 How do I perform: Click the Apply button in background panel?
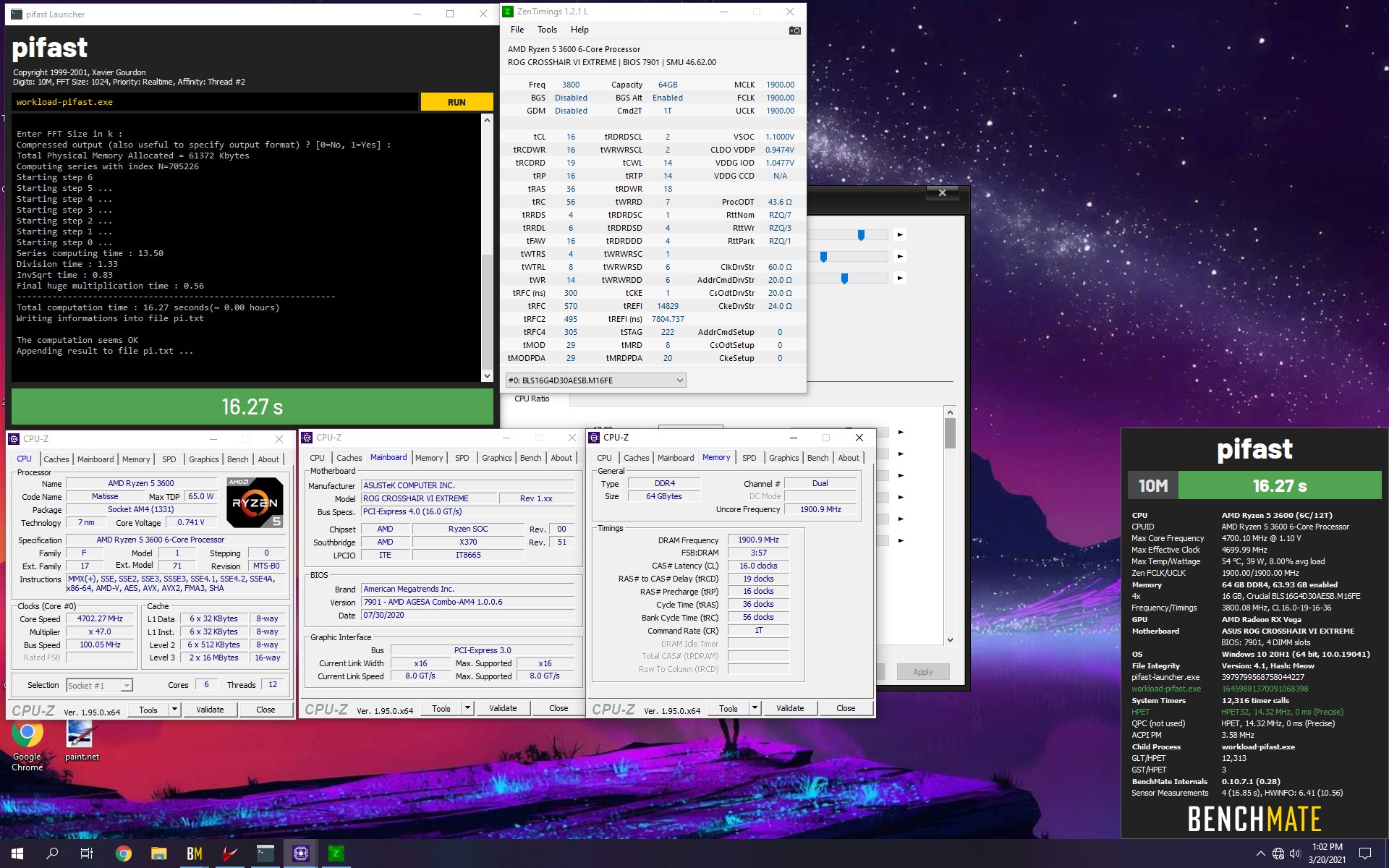(x=923, y=672)
